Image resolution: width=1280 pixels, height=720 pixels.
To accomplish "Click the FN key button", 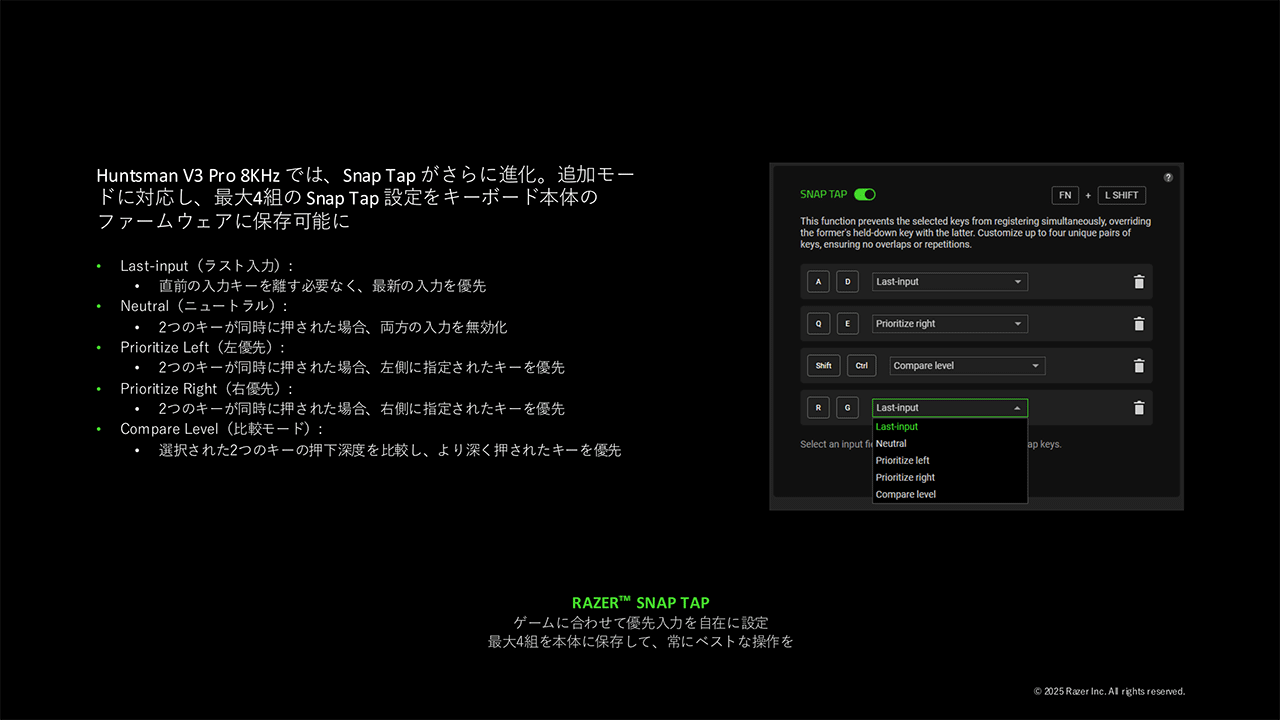I will pos(1065,195).
